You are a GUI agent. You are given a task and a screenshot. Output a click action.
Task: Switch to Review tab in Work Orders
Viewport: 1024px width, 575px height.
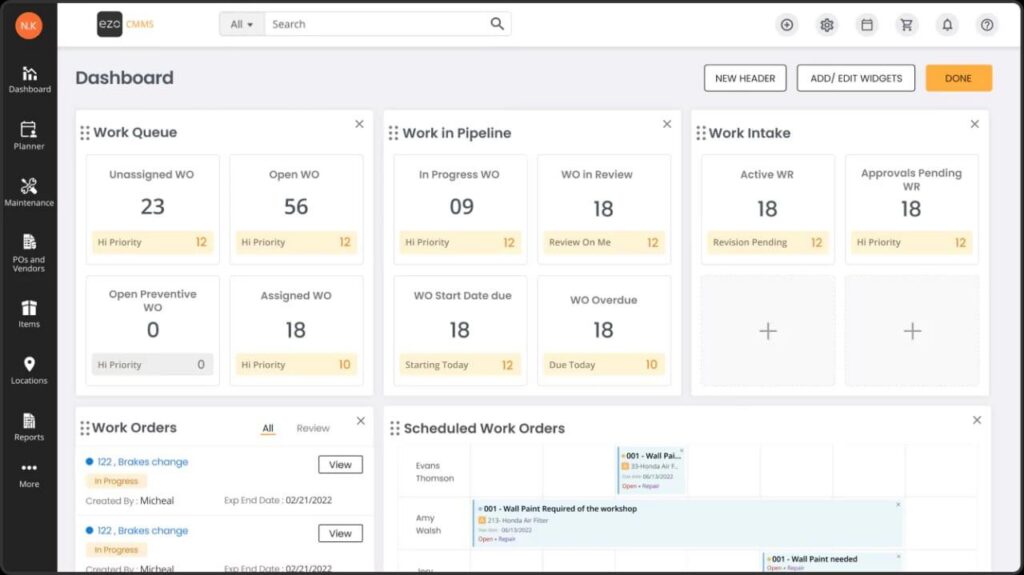click(313, 428)
